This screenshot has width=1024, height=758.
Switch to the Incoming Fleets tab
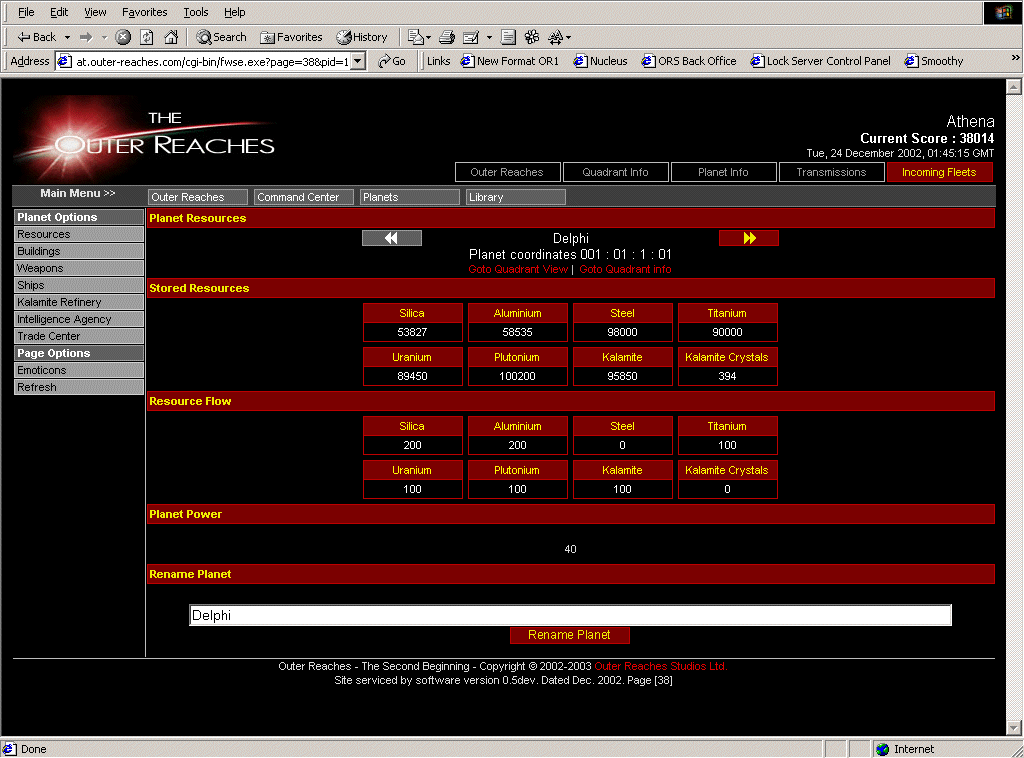click(x=939, y=172)
